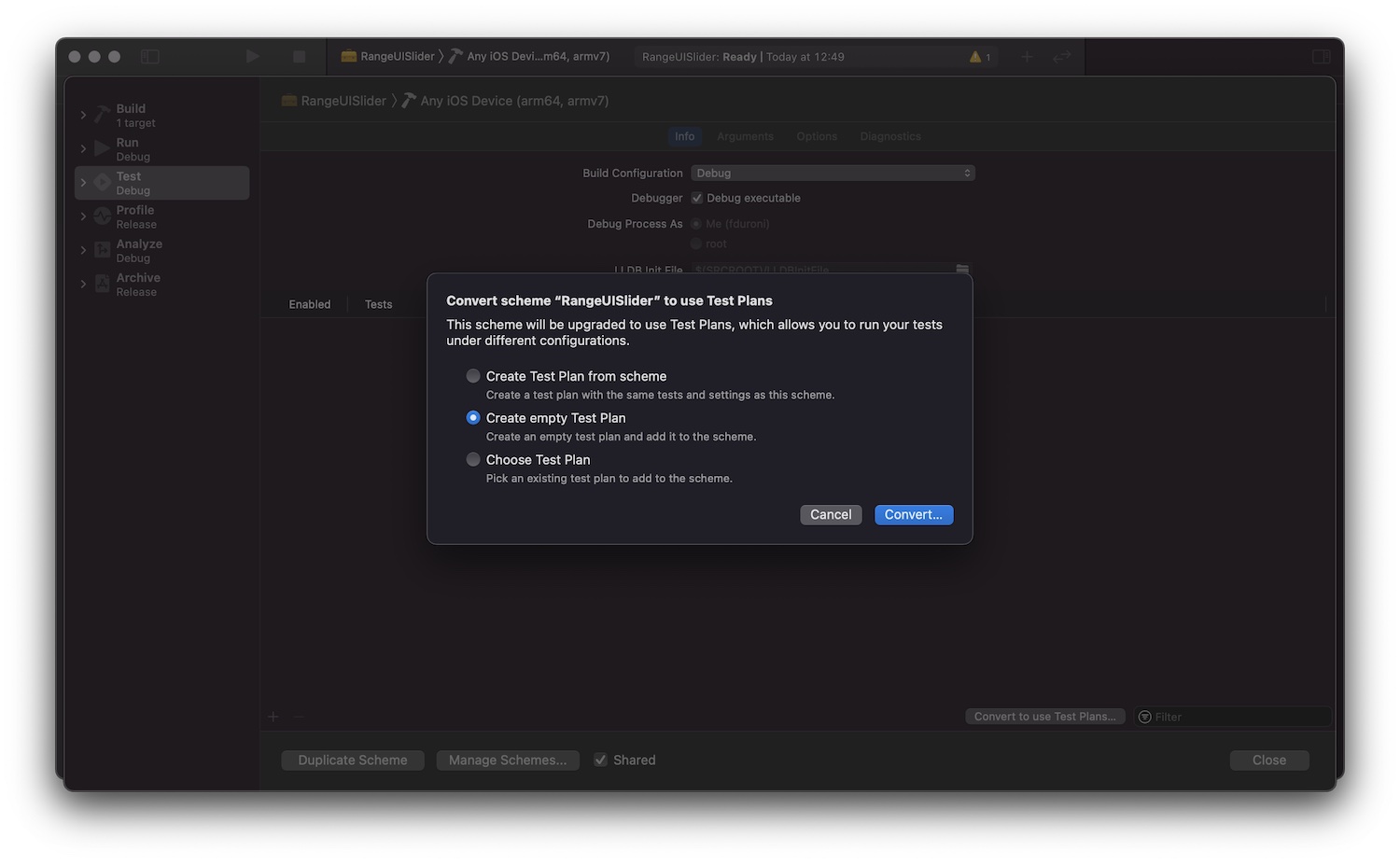Click the add test plus button
1400x865 pixels.
click(273, 717)
